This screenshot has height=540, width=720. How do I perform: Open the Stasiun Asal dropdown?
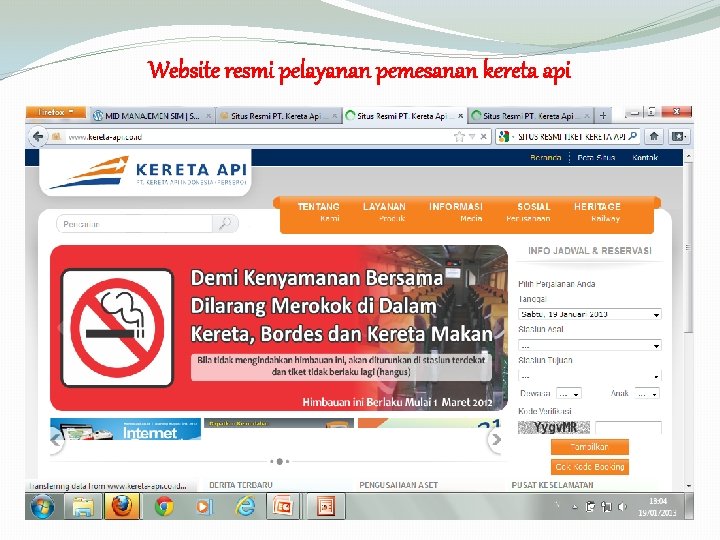point(590,345)
